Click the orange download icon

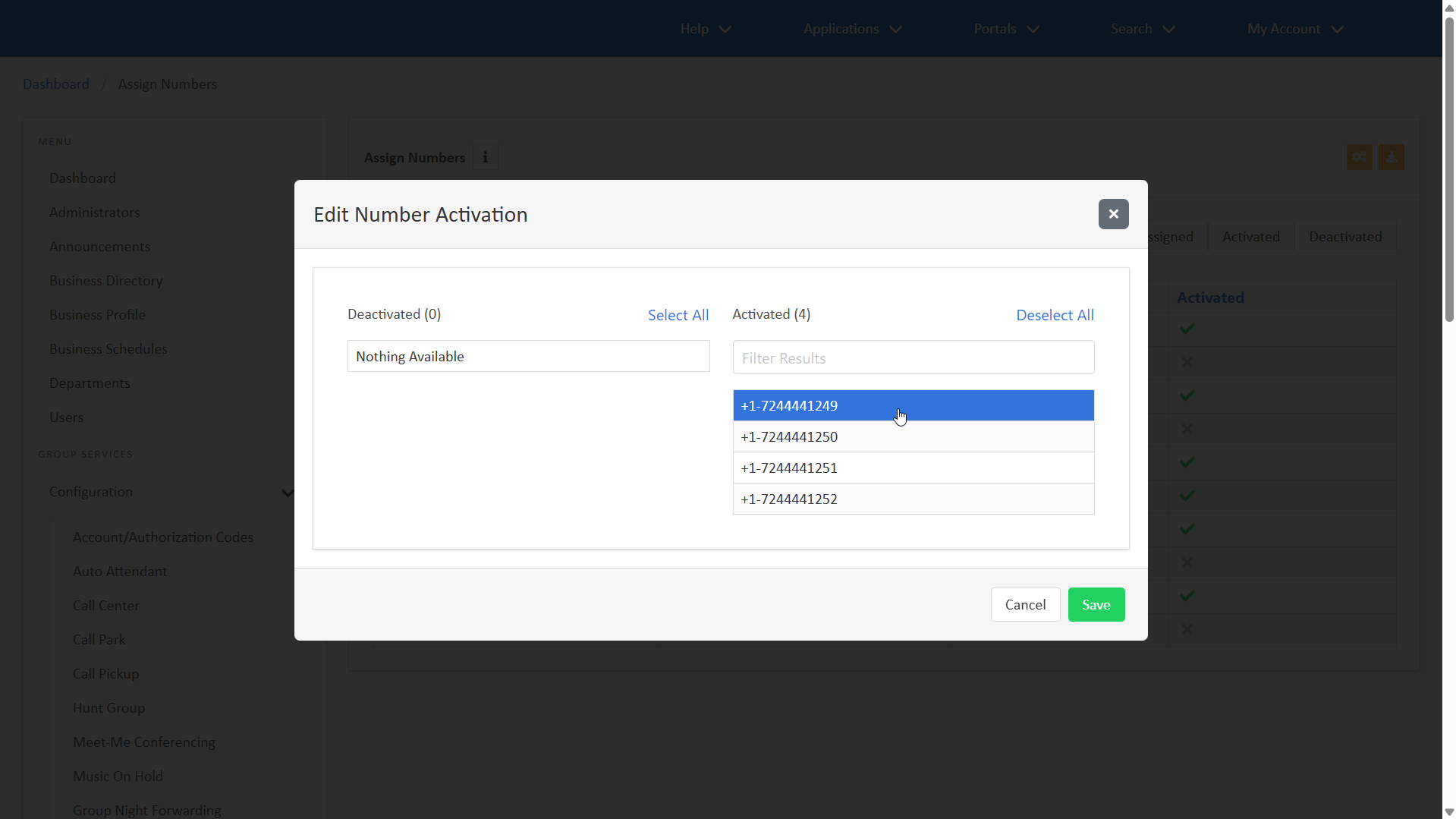pyautogui.click(x=1391, y=157)
